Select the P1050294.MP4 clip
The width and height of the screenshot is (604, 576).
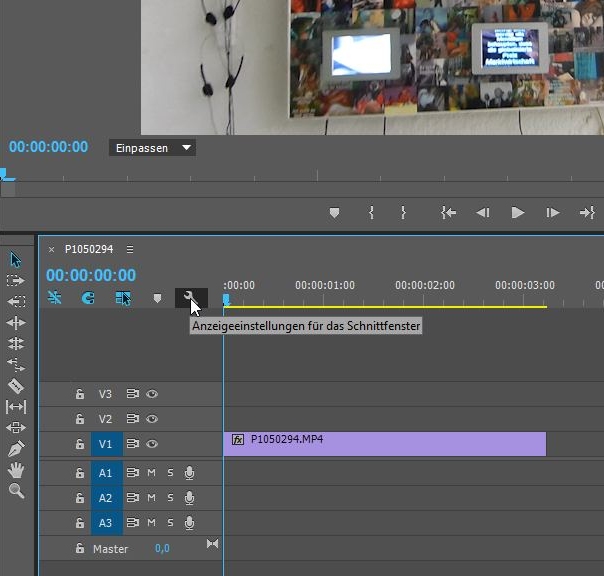(384, 444)
